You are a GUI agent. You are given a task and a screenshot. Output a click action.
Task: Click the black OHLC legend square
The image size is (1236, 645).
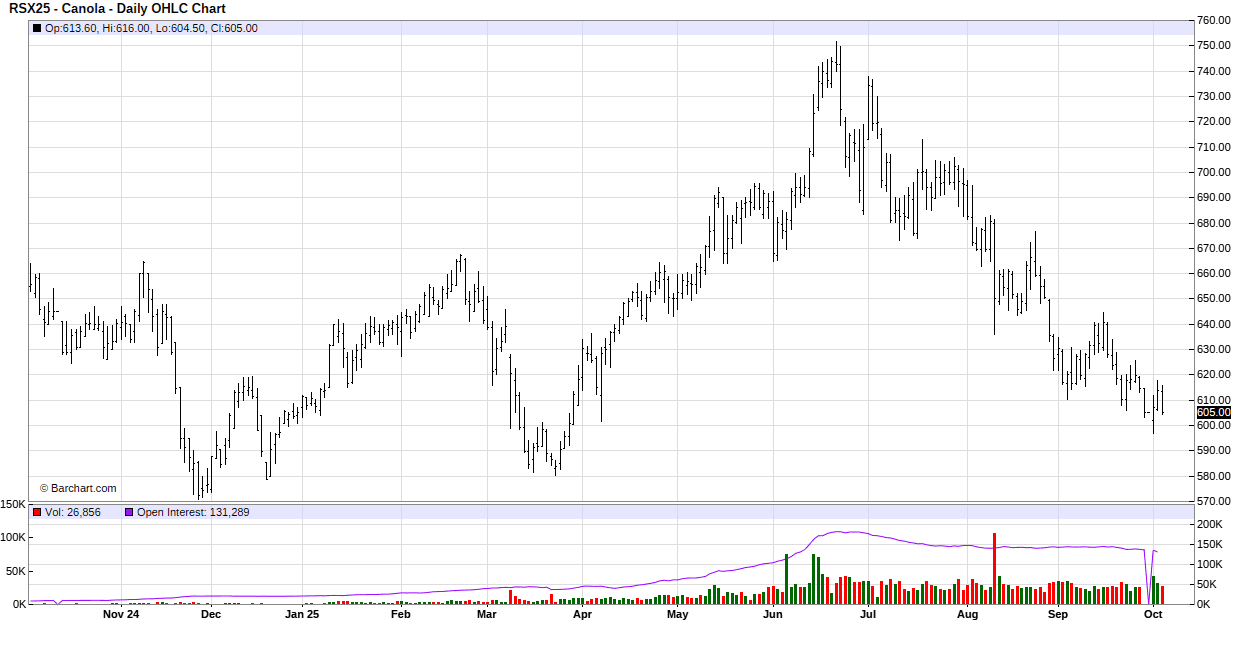(37, 28)
